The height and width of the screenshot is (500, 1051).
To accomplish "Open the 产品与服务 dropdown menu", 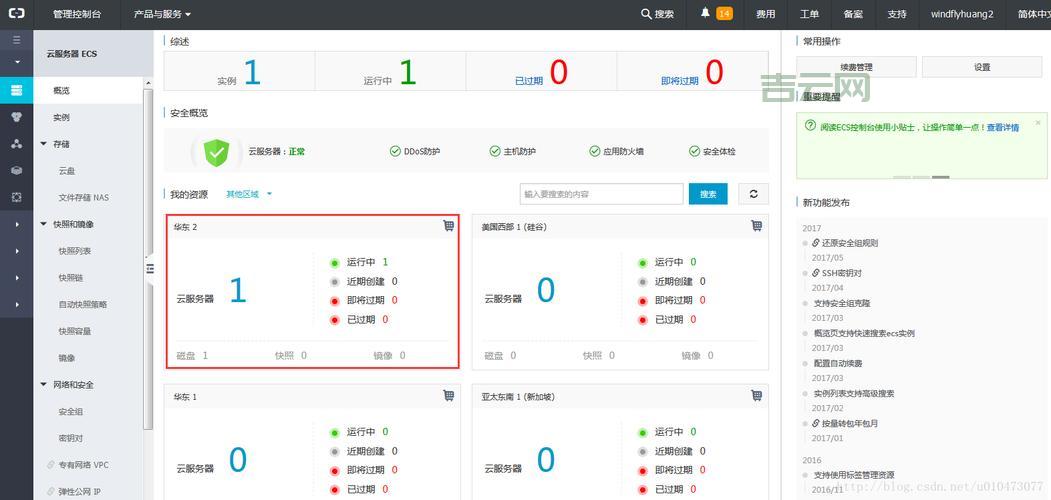I will (x=162, y=14).
